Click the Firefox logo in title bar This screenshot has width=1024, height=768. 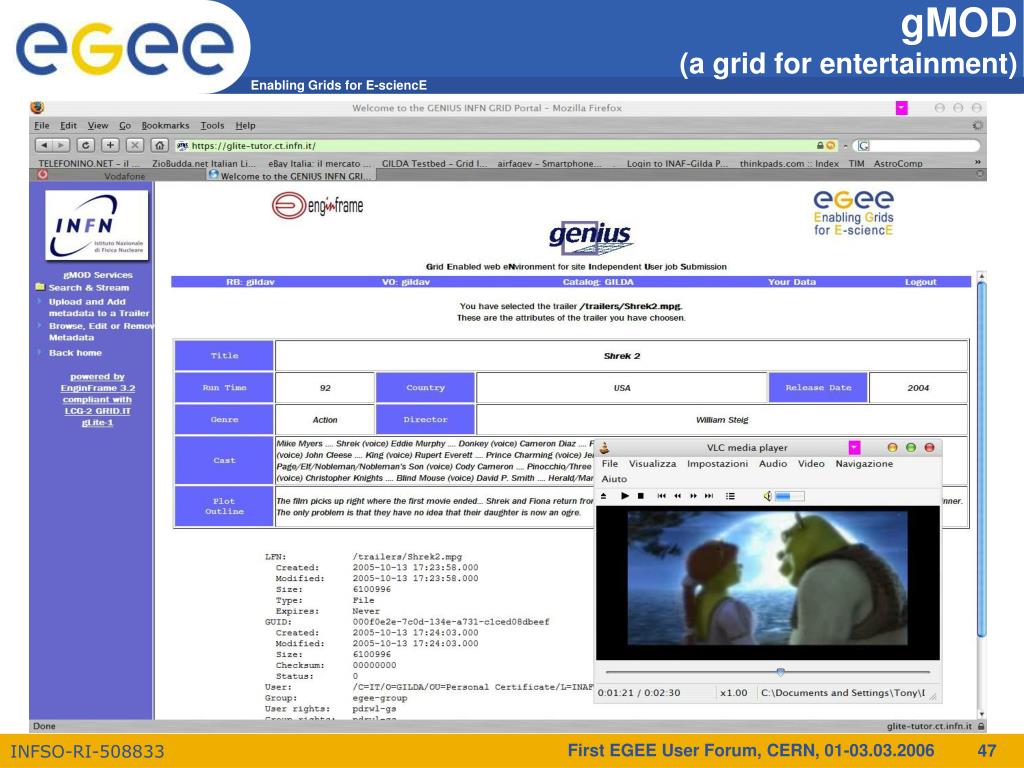tap(37, 108)
